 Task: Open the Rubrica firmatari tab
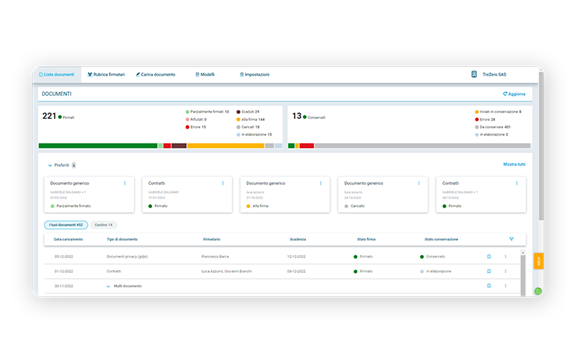106,75
